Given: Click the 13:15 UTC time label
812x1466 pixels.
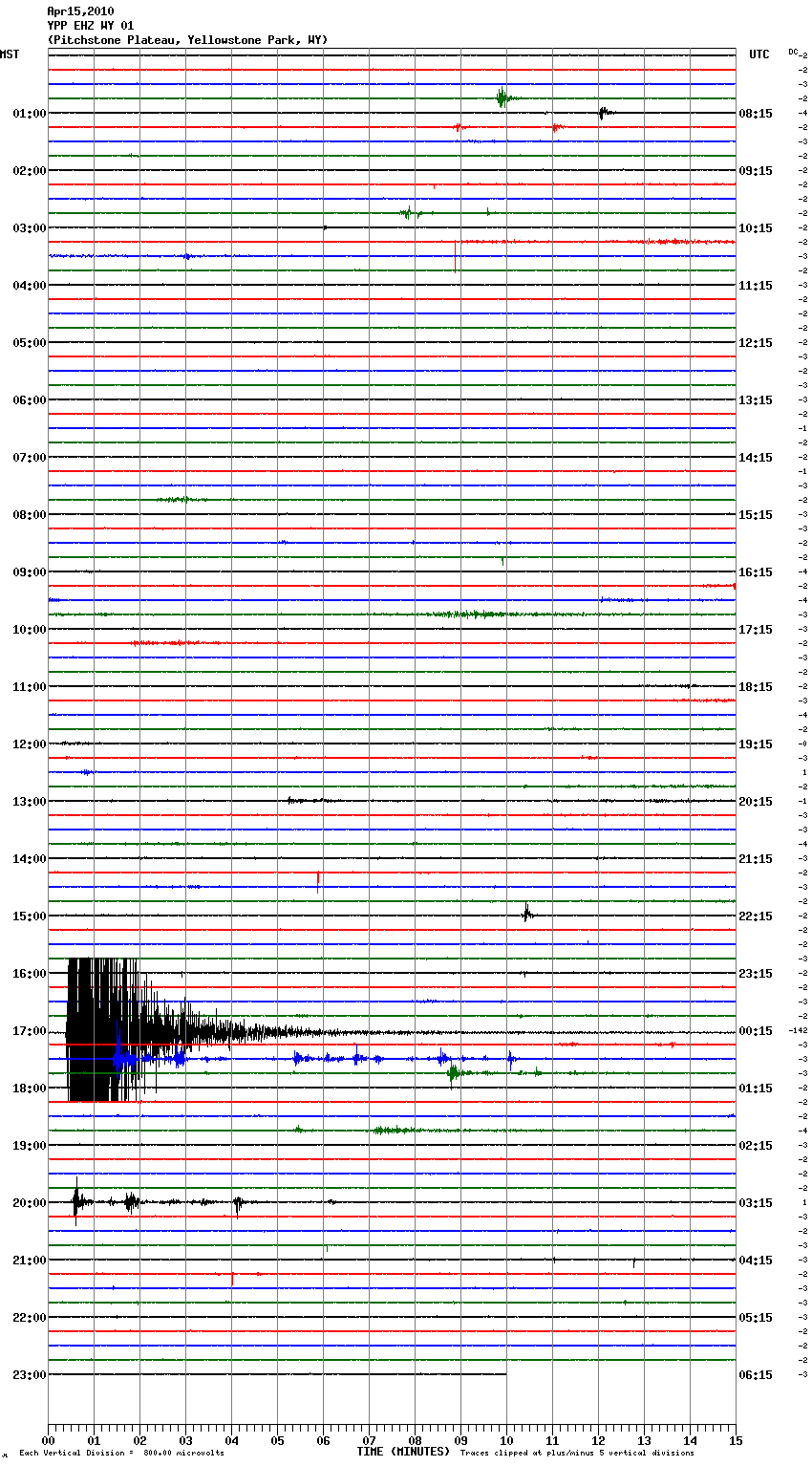Looking at the screenshot, I should pyautogui.click(x=756, y=400).
